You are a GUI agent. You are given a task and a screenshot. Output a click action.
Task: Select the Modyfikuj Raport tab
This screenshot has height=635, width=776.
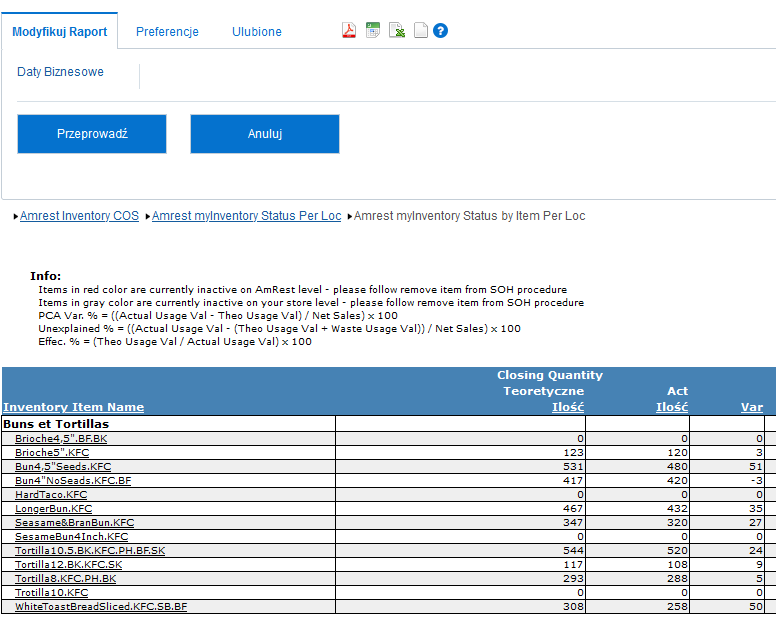coord(60,32)
